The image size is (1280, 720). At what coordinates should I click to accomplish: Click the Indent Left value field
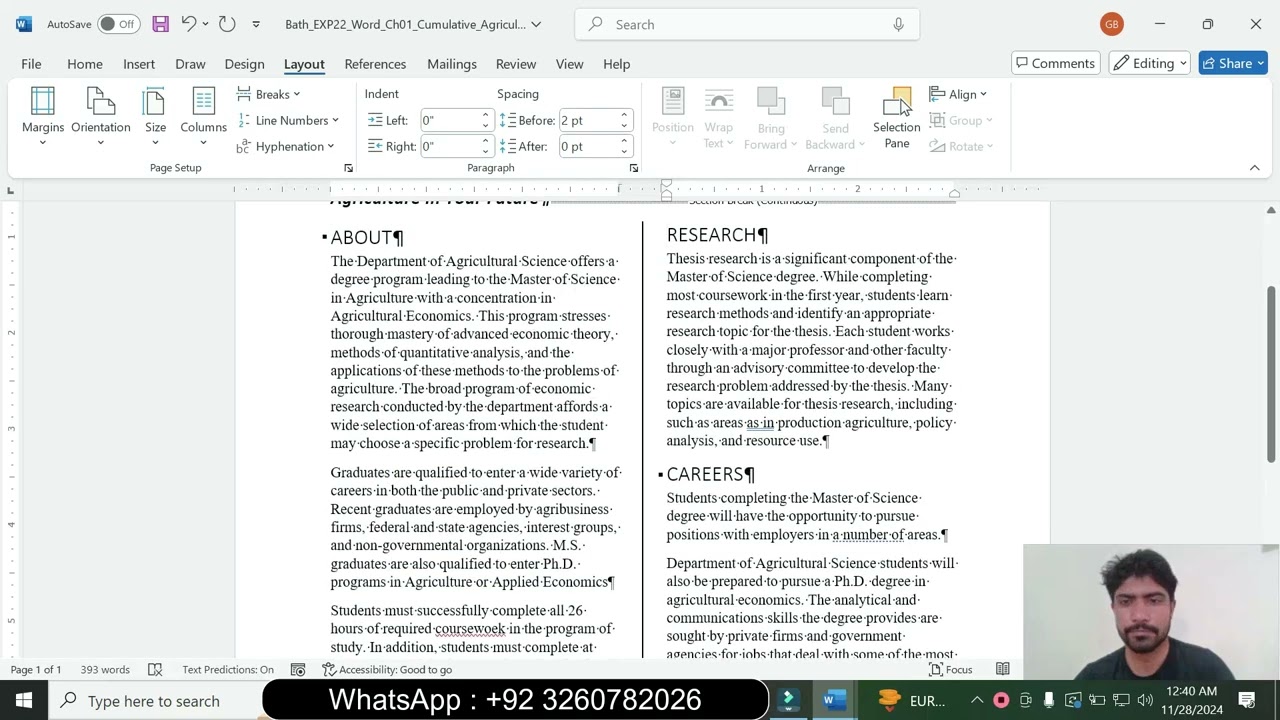pyautogui.click(x=449, y=120)
